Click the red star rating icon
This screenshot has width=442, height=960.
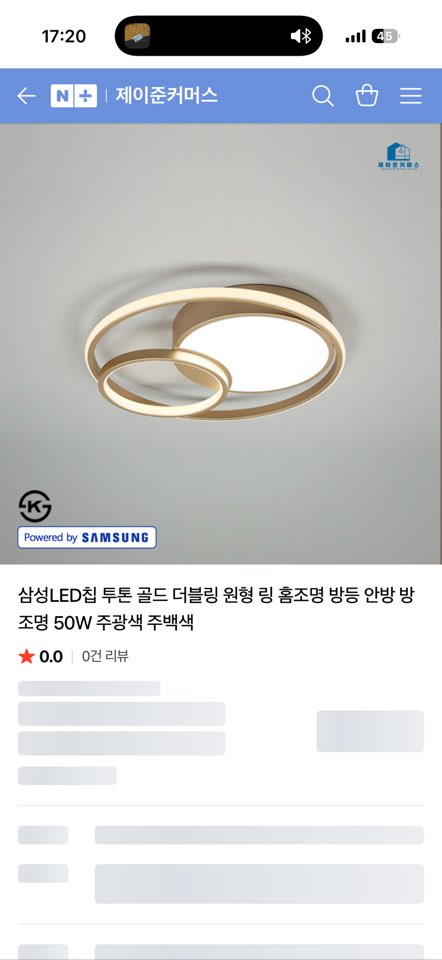coord(26,656)
